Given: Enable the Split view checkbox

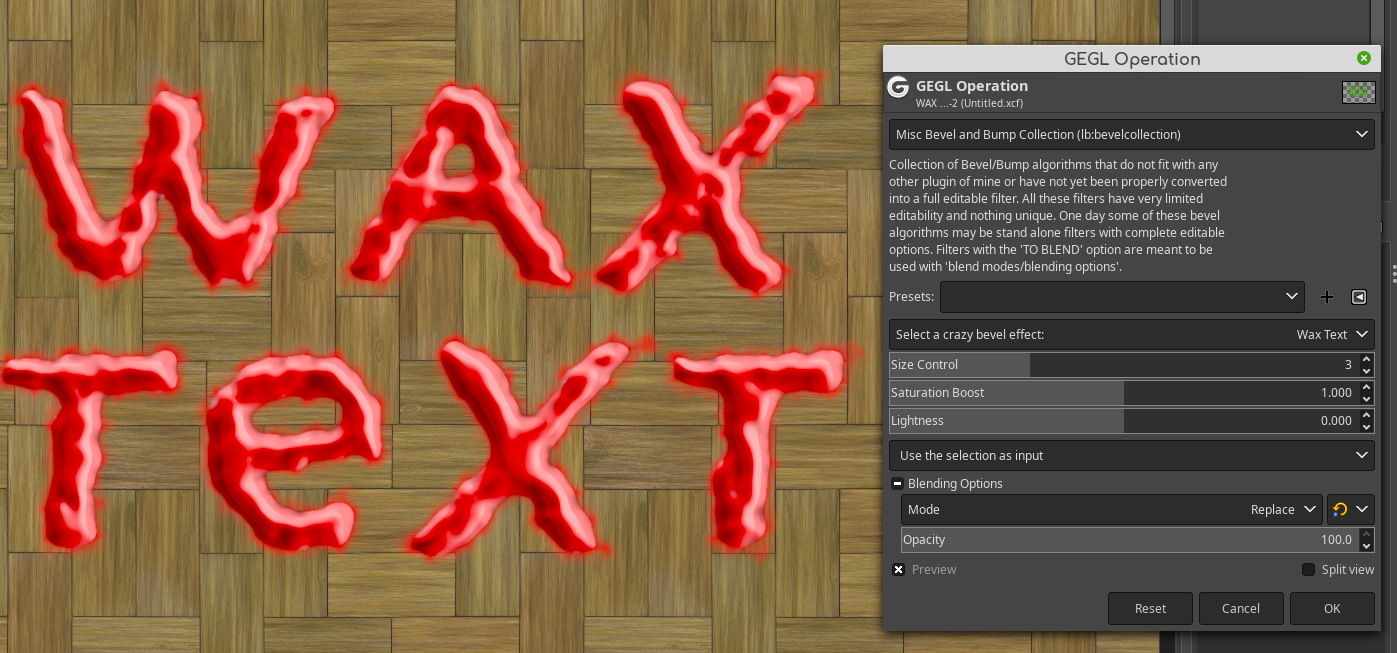Looking at the screenshot, I should (1308, 570).
